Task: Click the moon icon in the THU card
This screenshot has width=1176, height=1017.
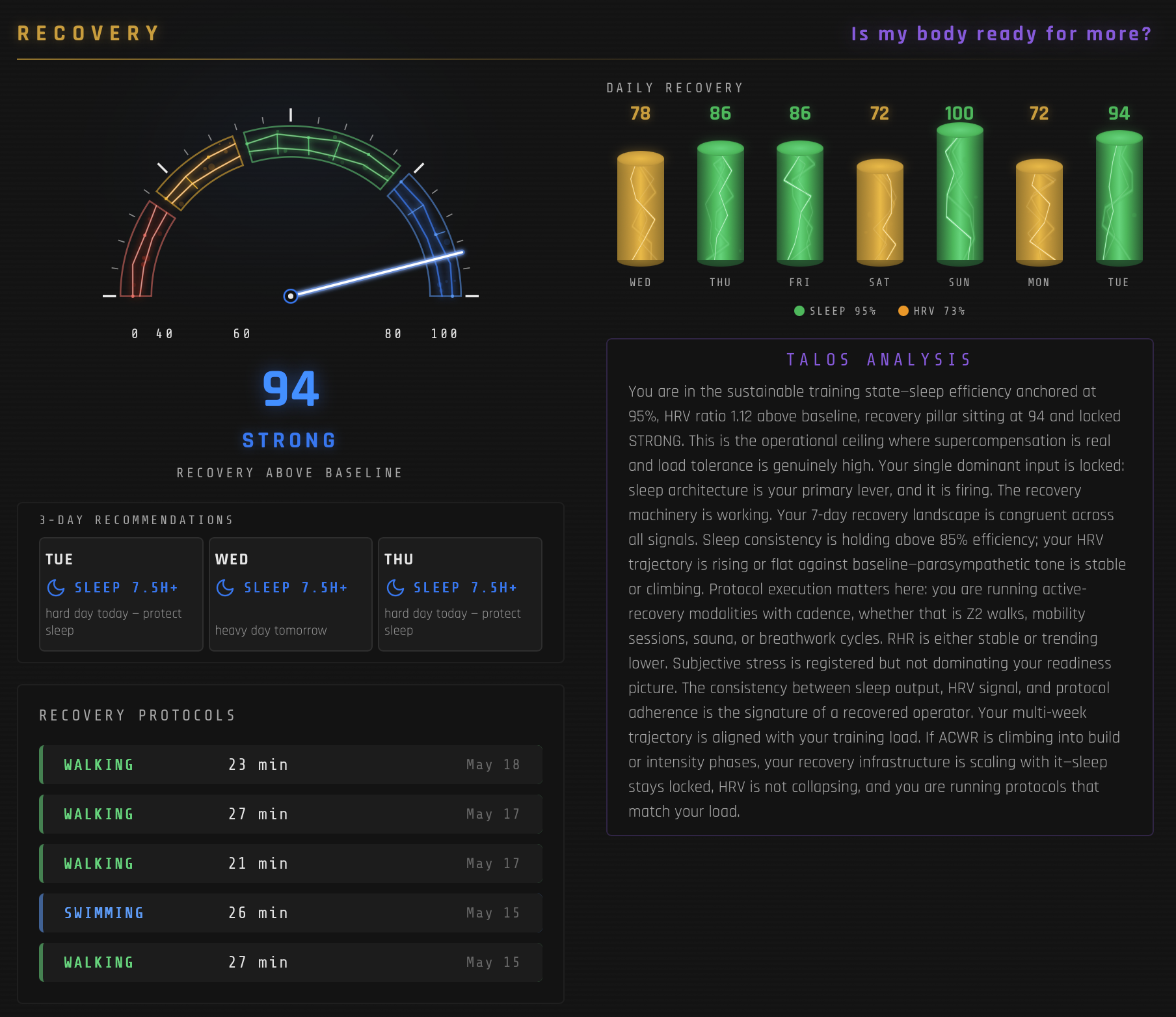Action: click(x=395, y=588)
